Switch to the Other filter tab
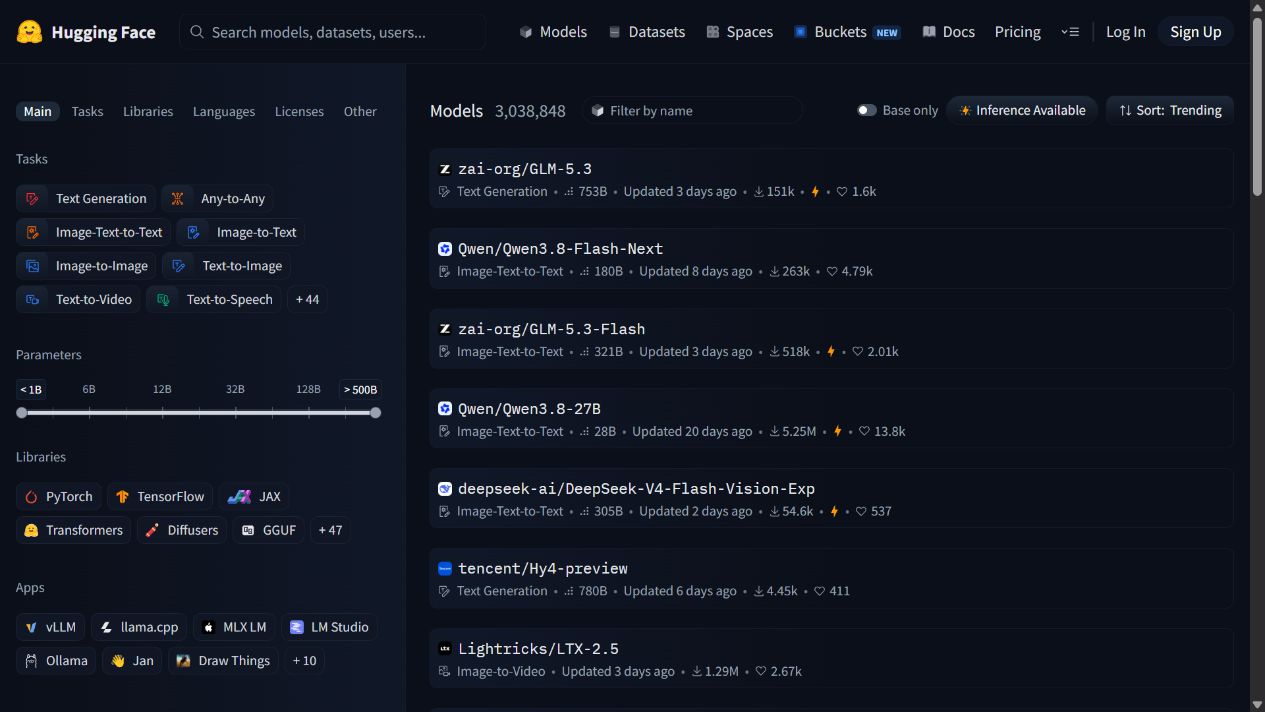Image resolution: width=1265 pixels, height=712 pixels. click(360, 111)
